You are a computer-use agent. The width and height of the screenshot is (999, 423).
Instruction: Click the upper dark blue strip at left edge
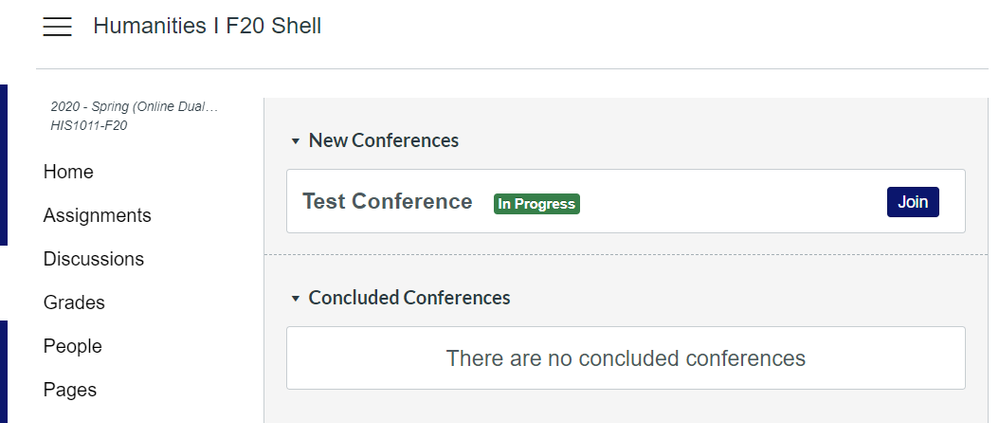point(3,165)
